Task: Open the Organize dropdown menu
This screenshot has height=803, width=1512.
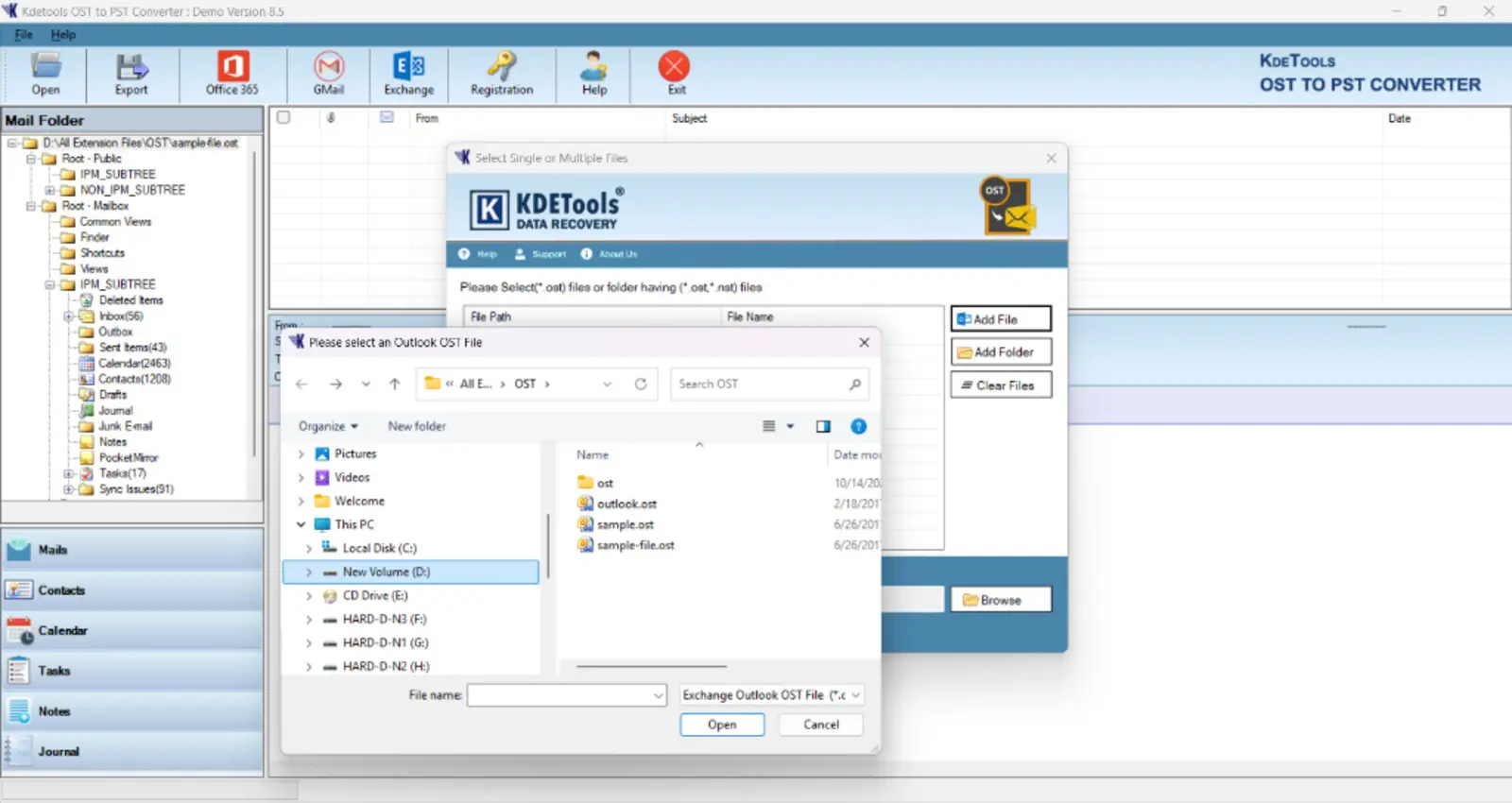Action: point(328,427)
